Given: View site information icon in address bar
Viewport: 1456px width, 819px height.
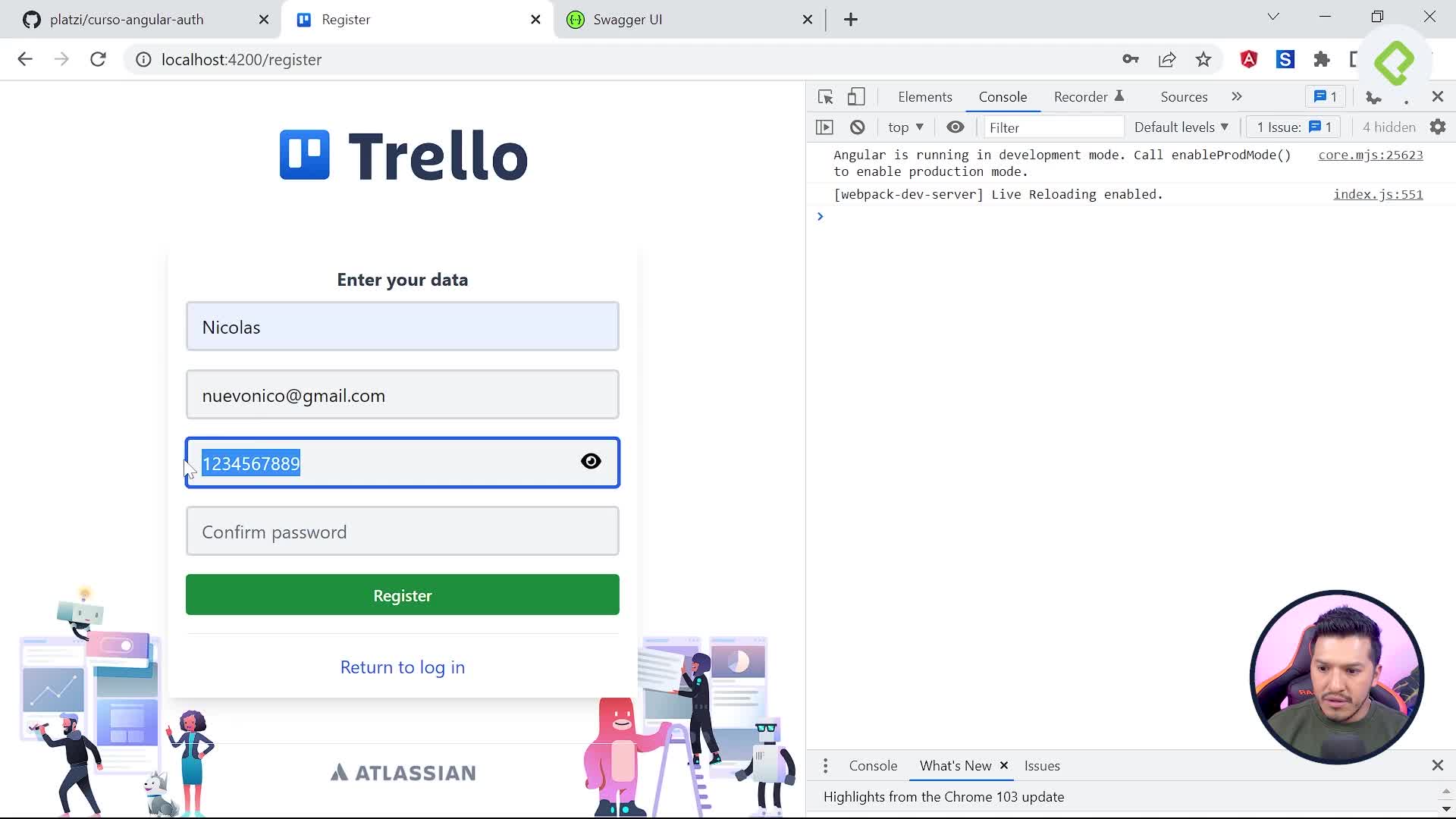Looking at the screenshot, I should coord(143,59).
